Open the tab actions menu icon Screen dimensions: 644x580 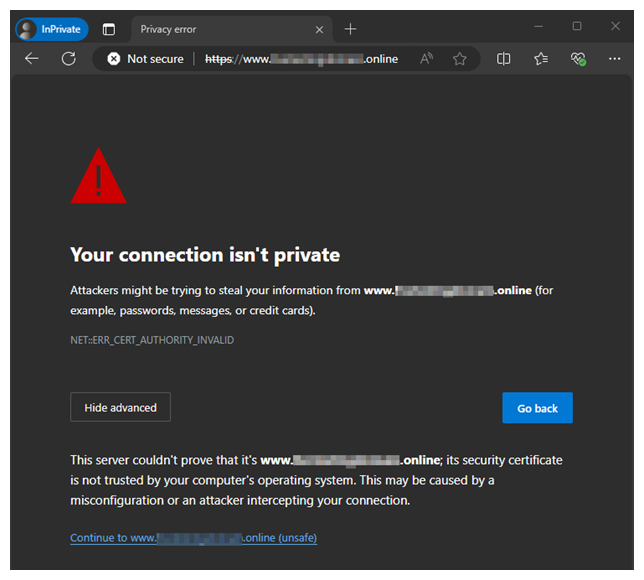tap(109, 29)
